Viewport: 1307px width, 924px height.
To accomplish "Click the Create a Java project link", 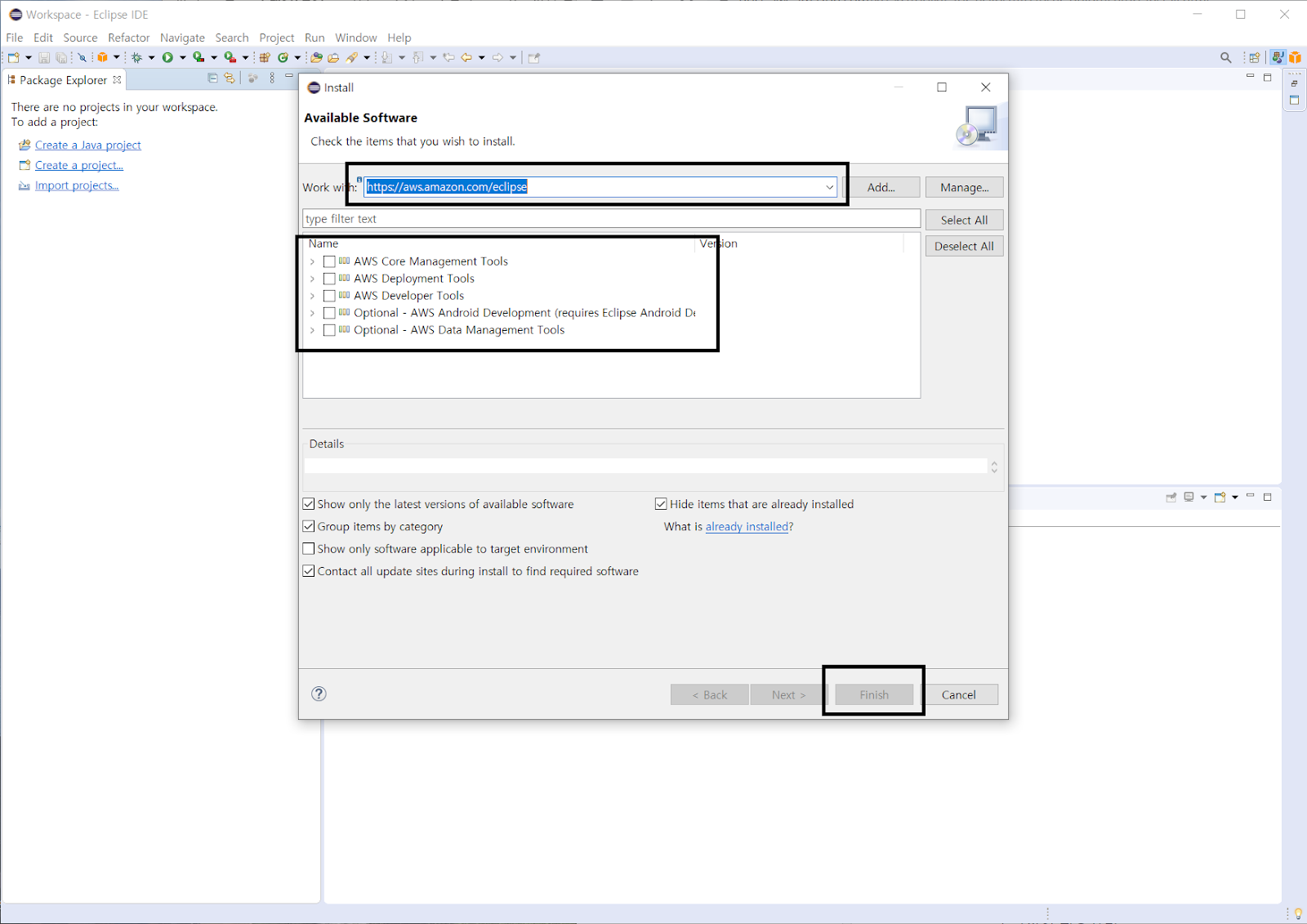I will pyautogui.click(x=87, y=145).
